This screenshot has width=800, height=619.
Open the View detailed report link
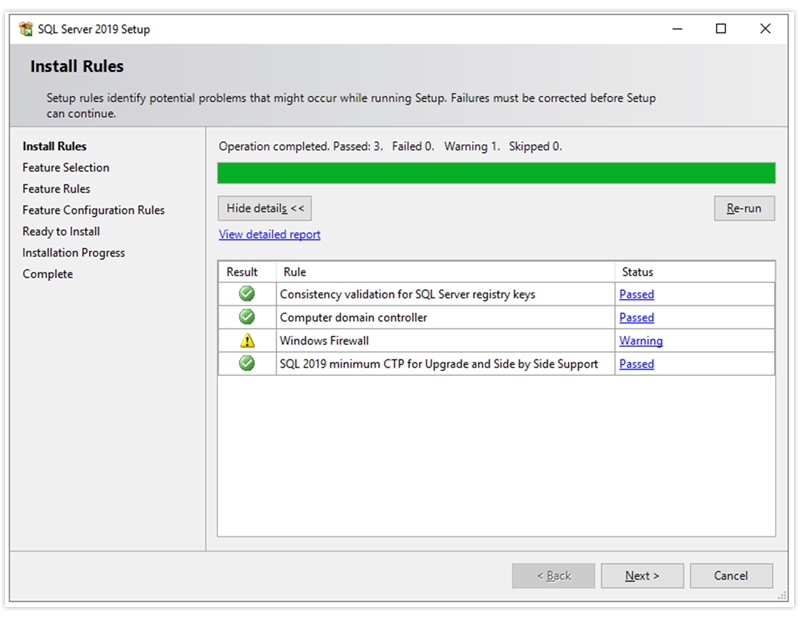[269, 235]
